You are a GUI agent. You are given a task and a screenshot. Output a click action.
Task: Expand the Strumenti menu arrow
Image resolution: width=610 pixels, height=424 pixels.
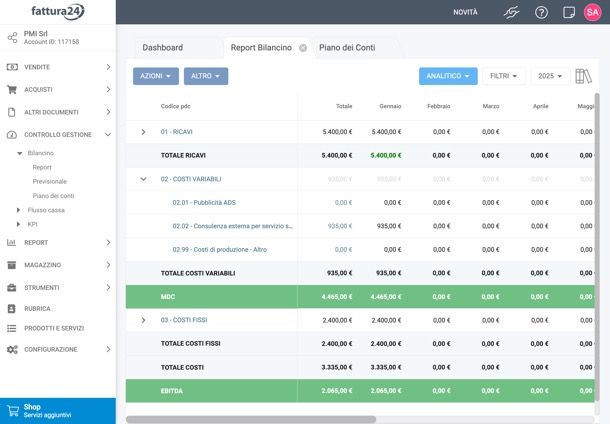[x=108, y=287]
